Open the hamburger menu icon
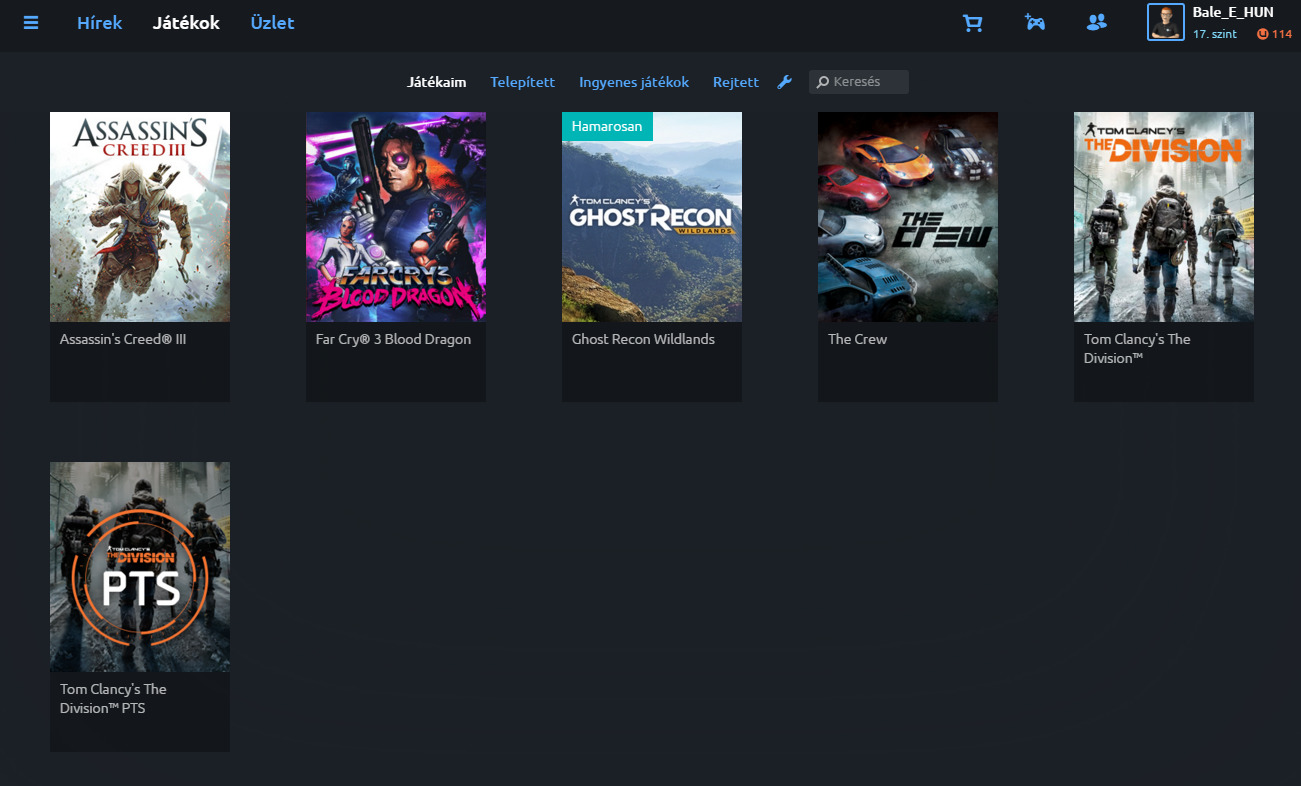The height and width of the screenshot is (786, 1301). pyautogui.click(x=31, y=22)
